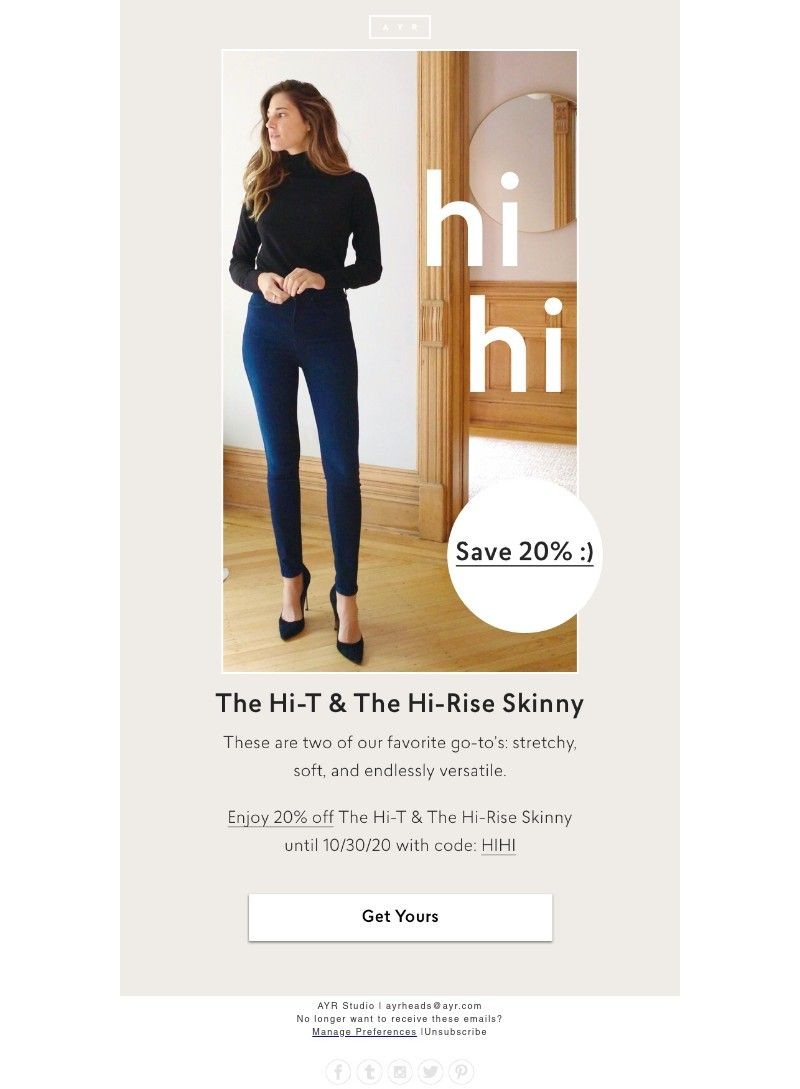Open the Tumblr social icon
This screenshot has width=800, height=1089.
pos(369,1072)
